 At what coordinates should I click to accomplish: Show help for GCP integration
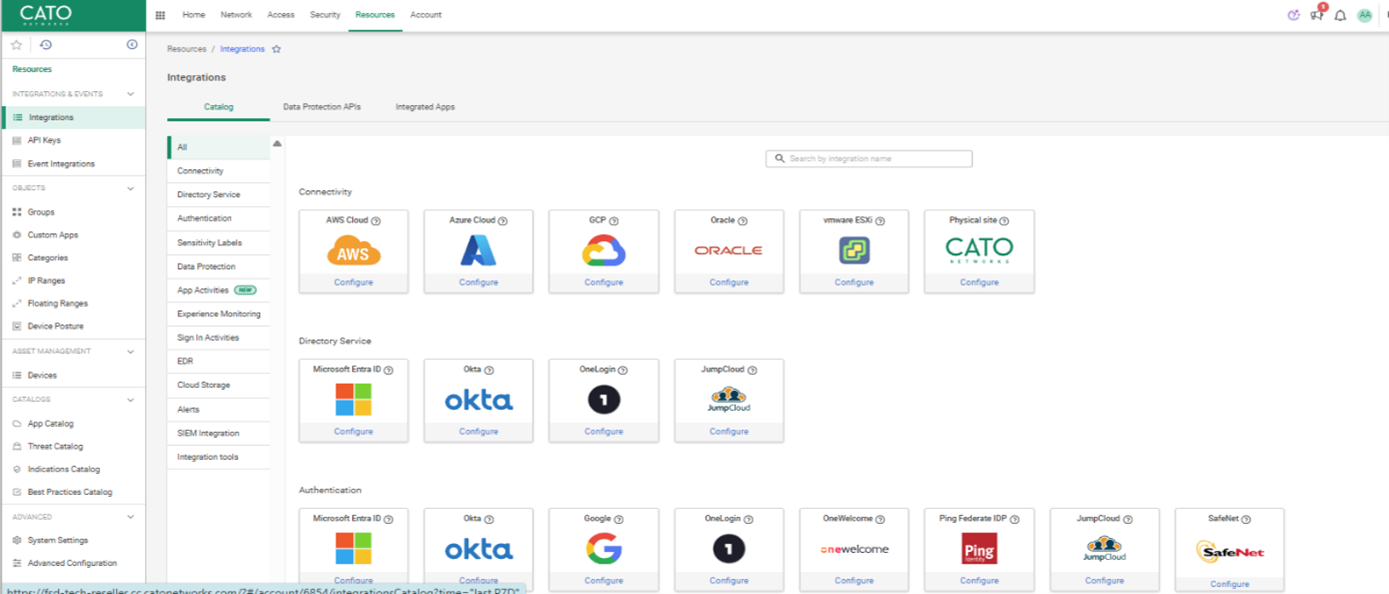point(614,221)
